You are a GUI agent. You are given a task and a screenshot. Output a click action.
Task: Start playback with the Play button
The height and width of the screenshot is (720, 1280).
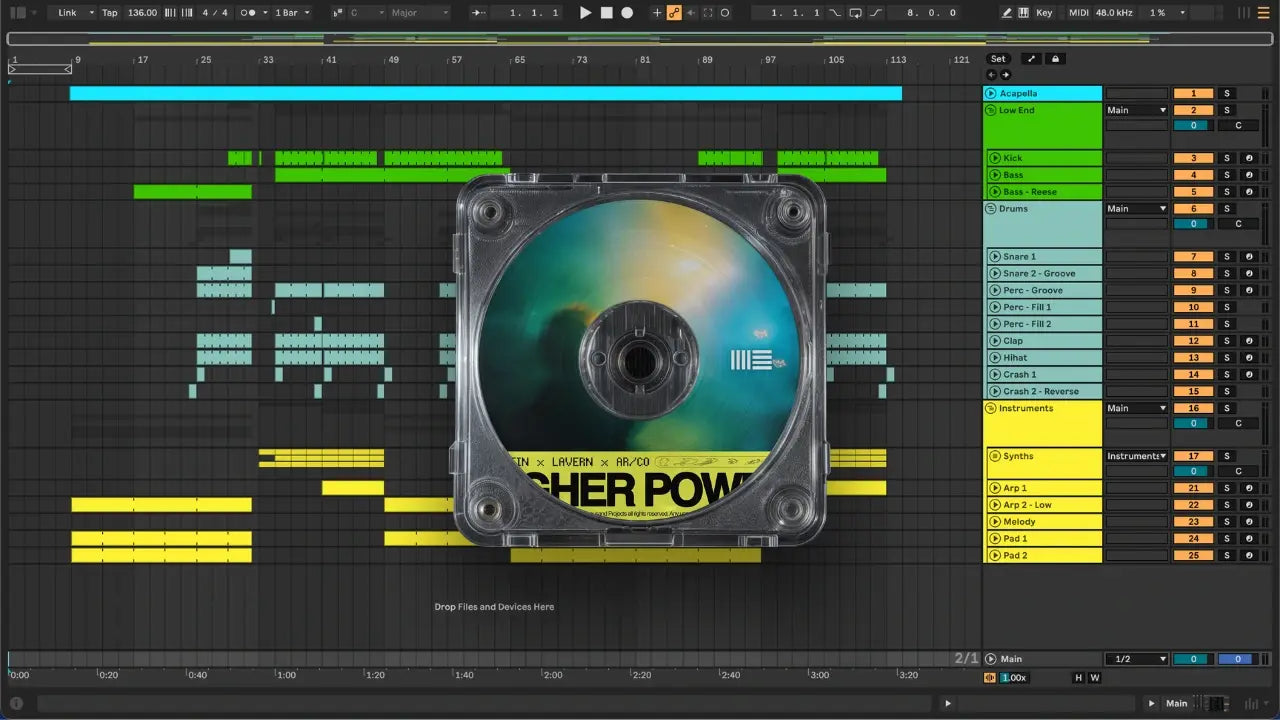click(586, 13)
